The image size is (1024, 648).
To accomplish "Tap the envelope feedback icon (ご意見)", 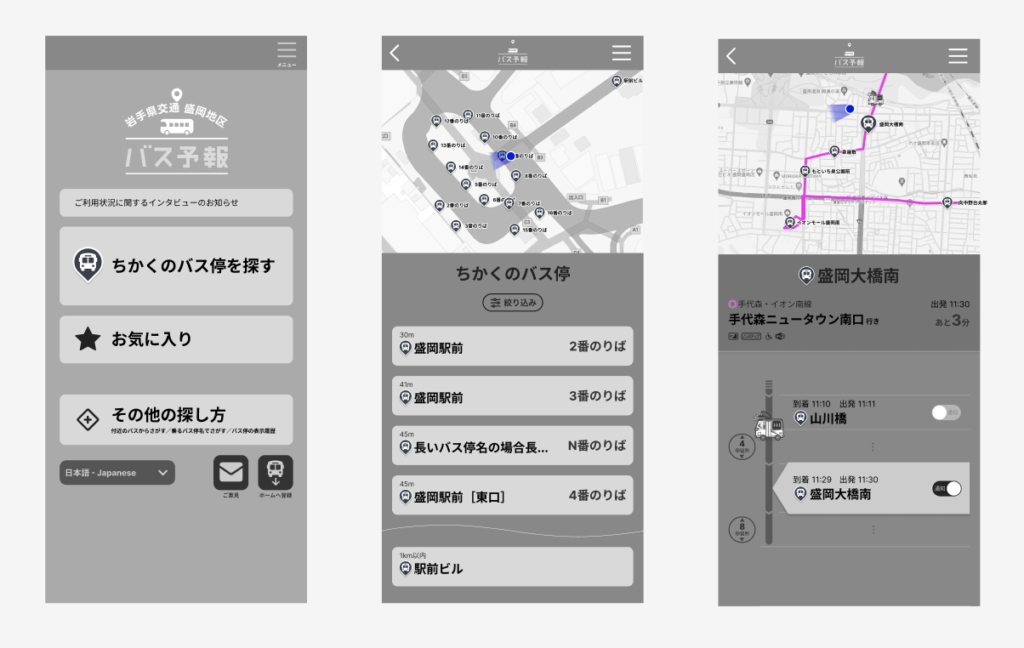I will (231, 472).
